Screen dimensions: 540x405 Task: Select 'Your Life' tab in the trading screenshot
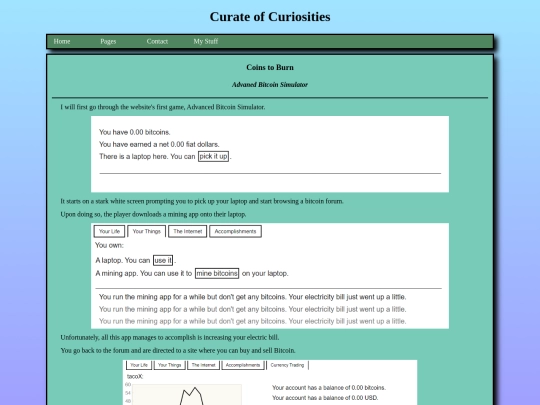pyautogui.click(x=139, y=365)
